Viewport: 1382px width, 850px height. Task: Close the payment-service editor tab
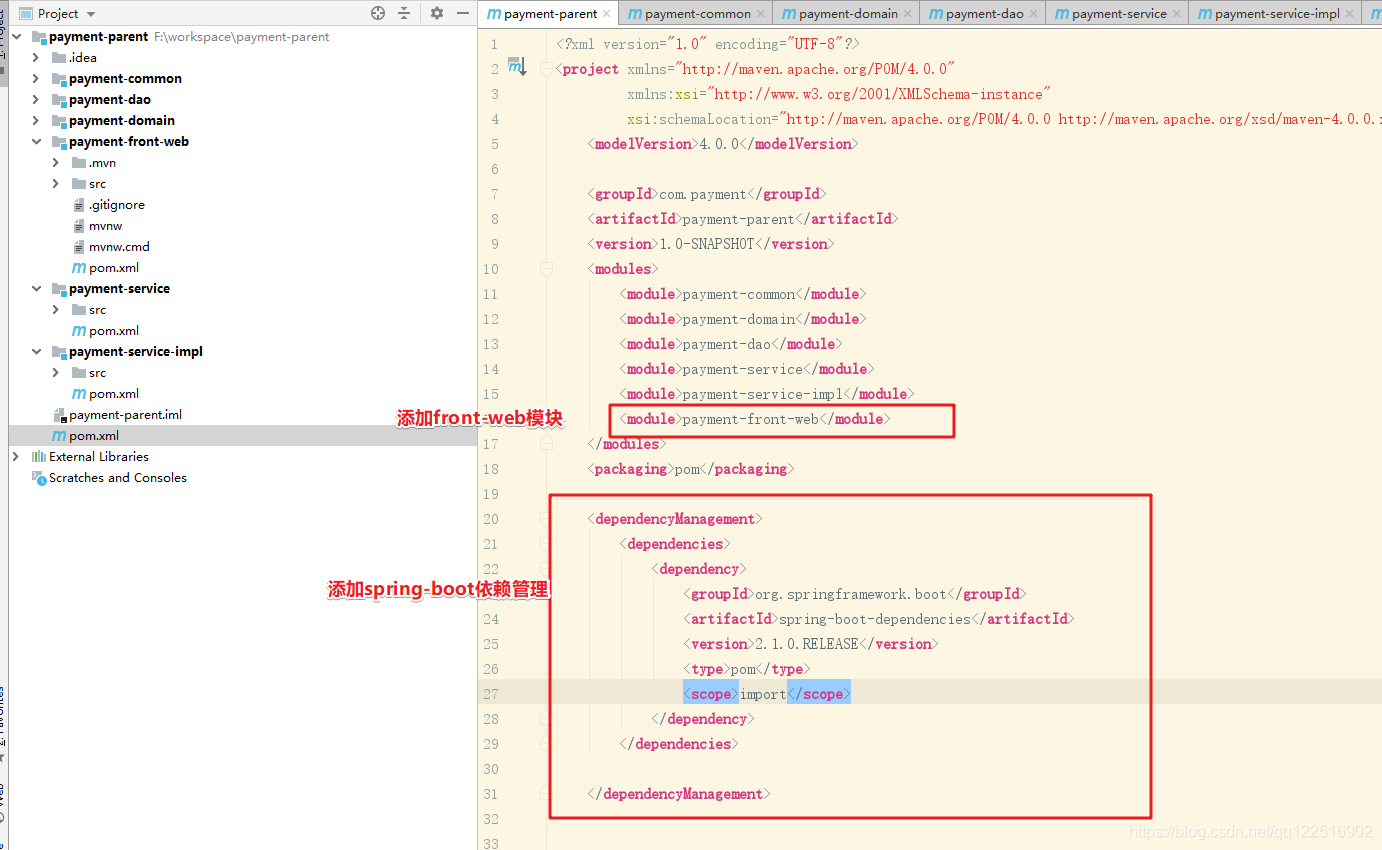click(x=1176, y=14)
